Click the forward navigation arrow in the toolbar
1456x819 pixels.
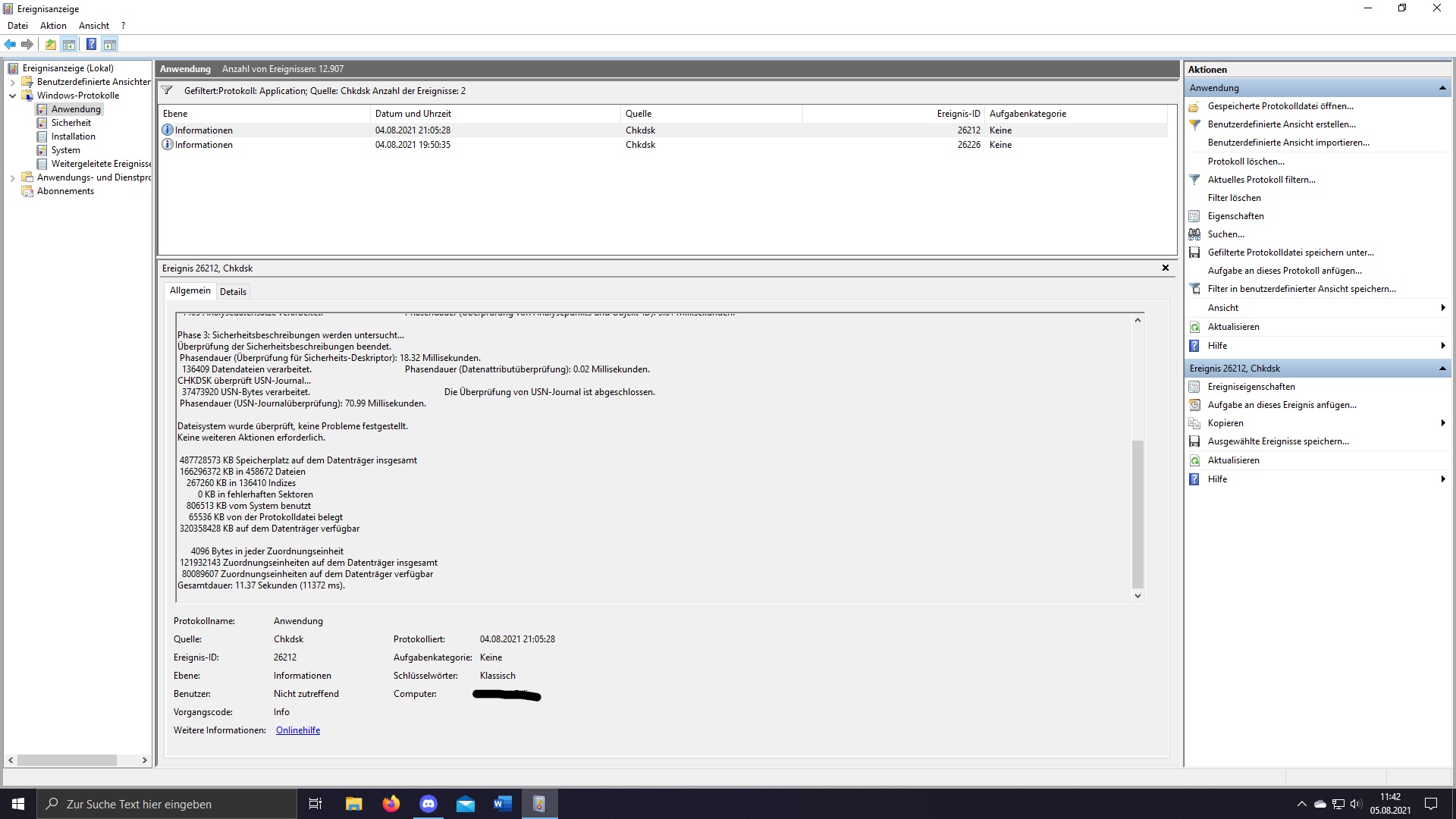pos(28,44)
